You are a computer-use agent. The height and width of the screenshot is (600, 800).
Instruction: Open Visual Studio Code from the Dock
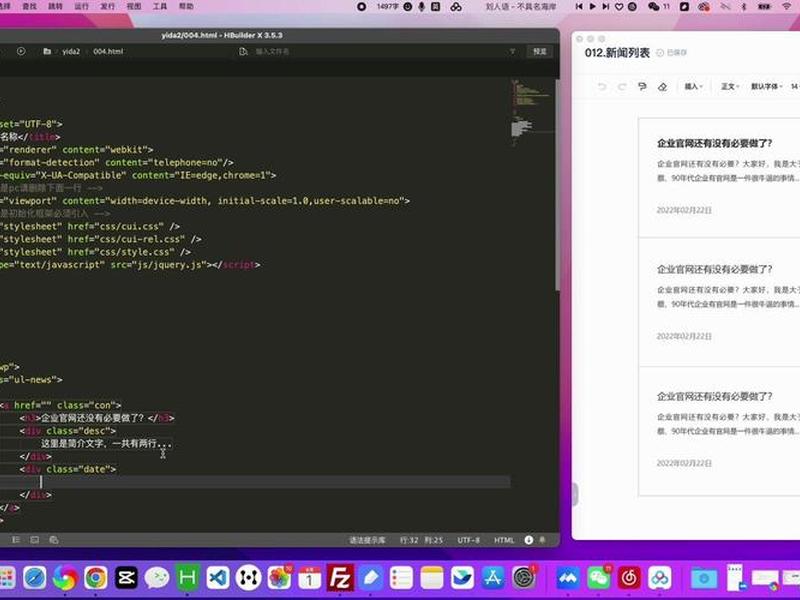(x=218, y=578)
